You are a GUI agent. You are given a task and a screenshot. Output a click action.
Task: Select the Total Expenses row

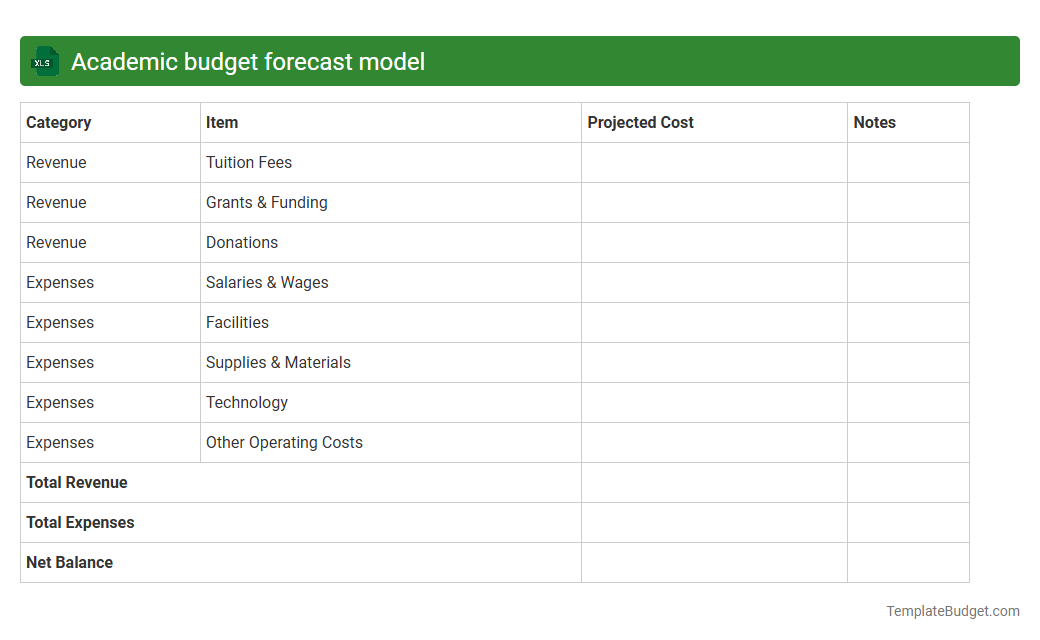point(80,522)
